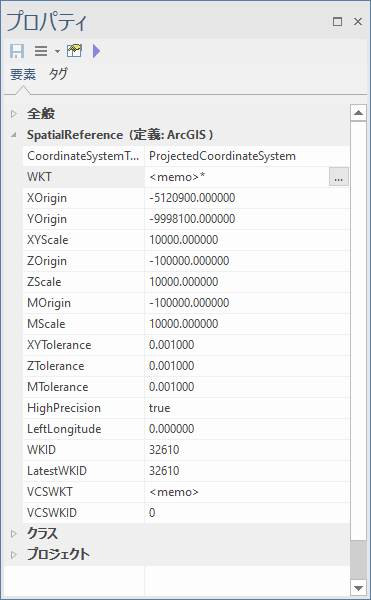This screenshot has height=600, width=371.
Task: Click the save (floppy disk) icon
Action: [x=17, y=51]
